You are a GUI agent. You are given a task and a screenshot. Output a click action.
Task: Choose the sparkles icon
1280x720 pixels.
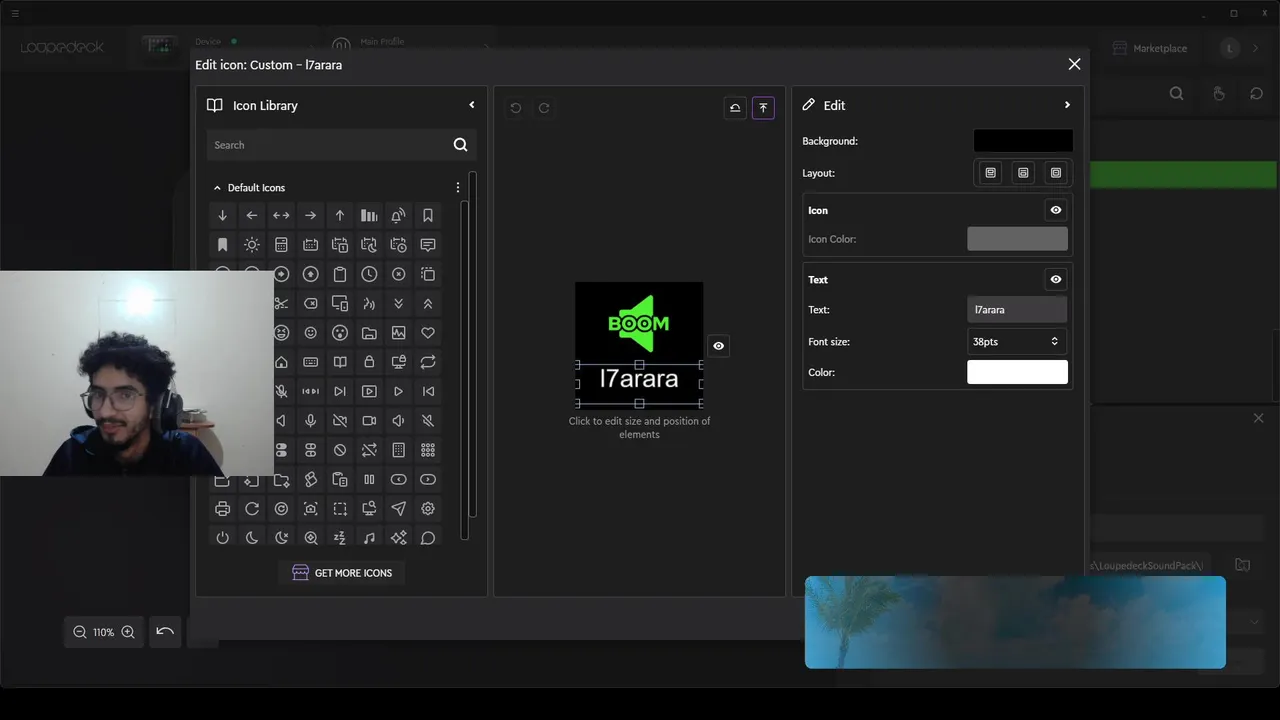tap(399, 538)
